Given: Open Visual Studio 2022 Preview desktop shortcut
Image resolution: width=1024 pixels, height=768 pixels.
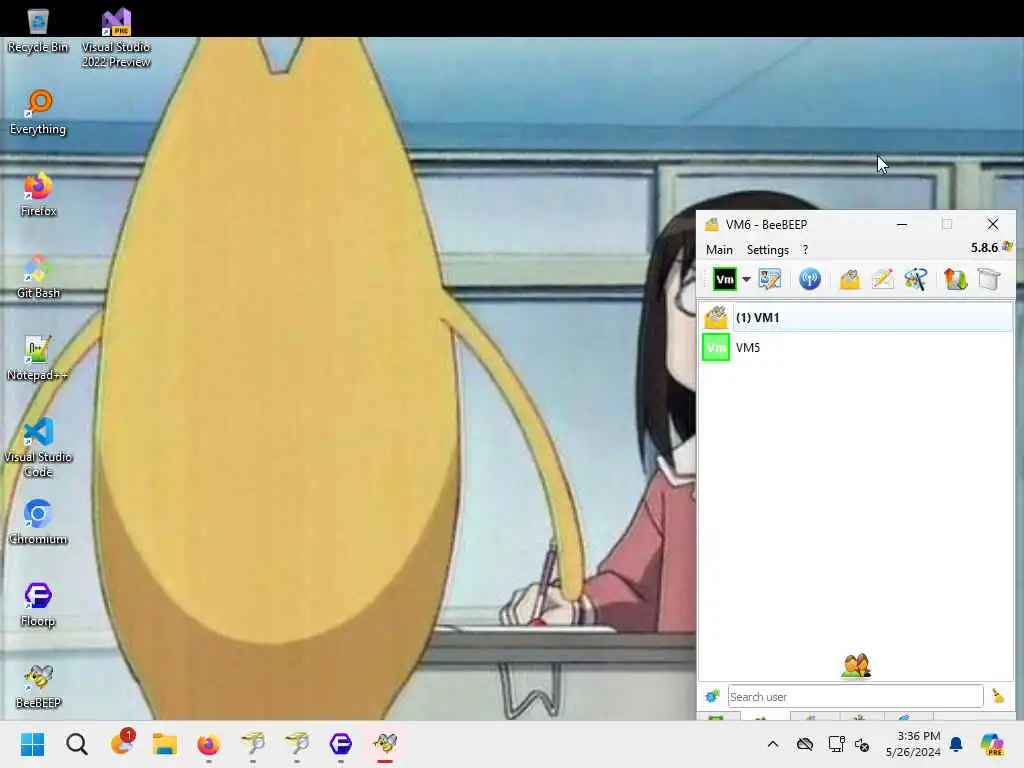Looking at the screenshot, I should pyautogui.click(x=116, y=38).
